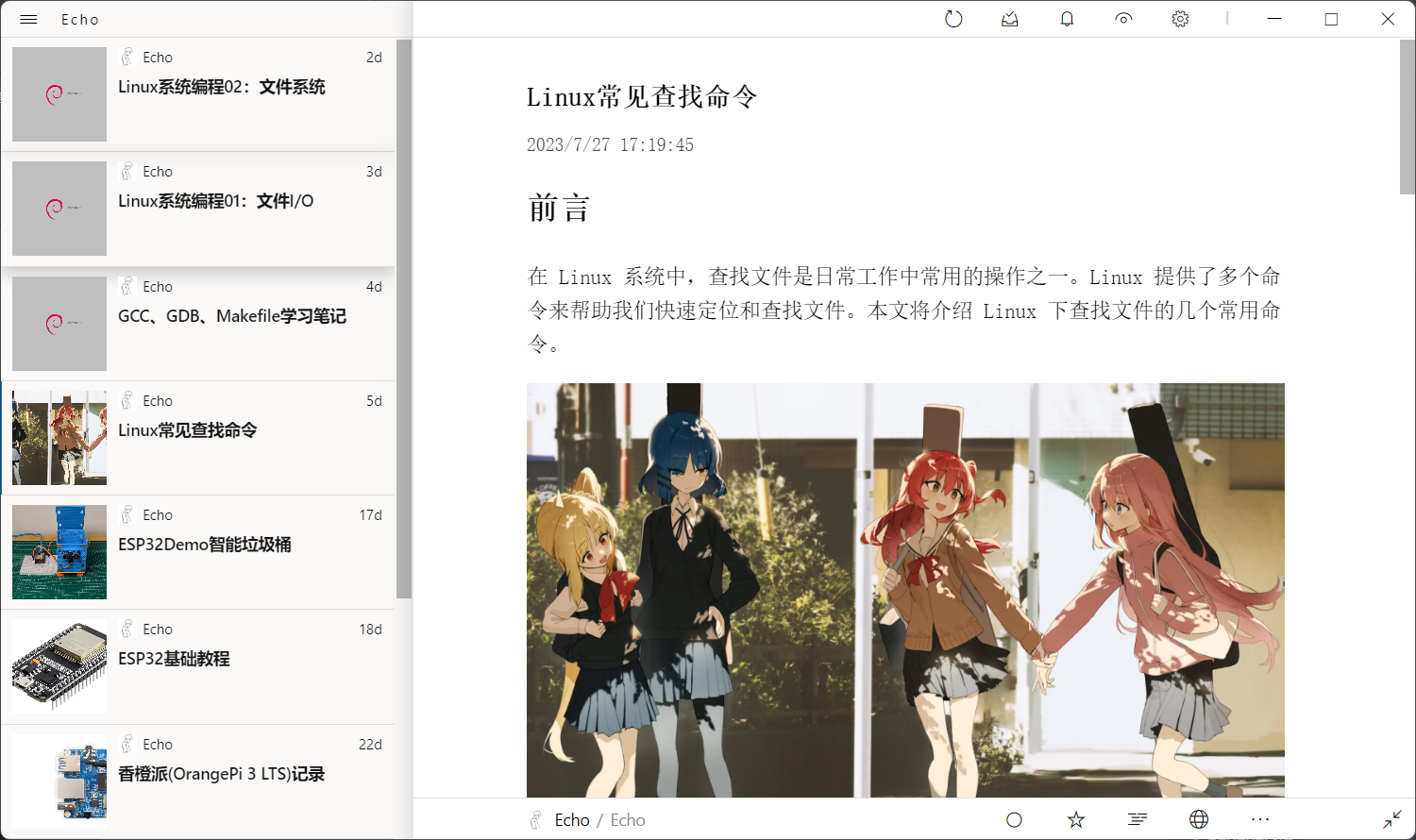Mark all articles as read inbox icon
The width and height of the screenshot is (1416, 840).
[x=1010, y=19]
